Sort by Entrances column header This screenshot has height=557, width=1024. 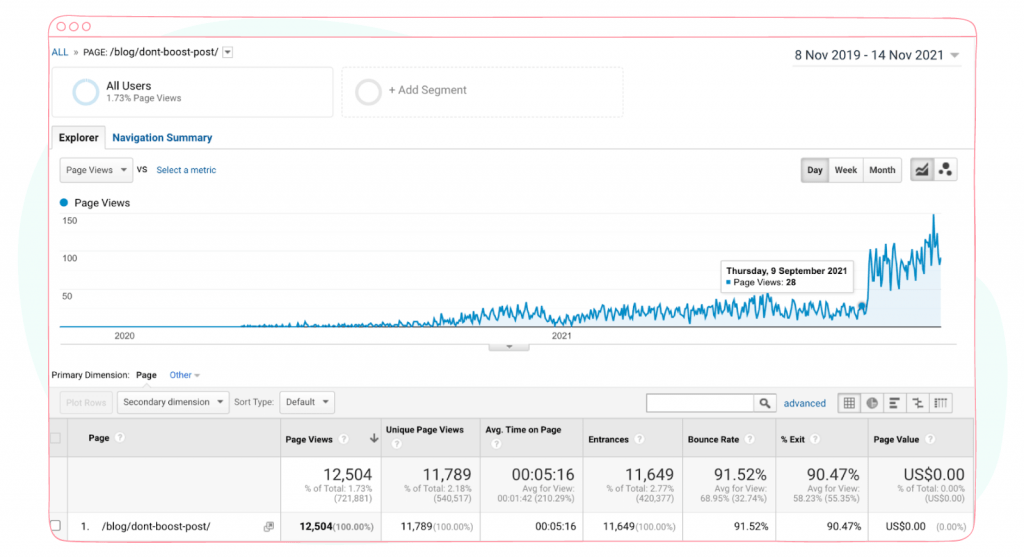(608, 439)
